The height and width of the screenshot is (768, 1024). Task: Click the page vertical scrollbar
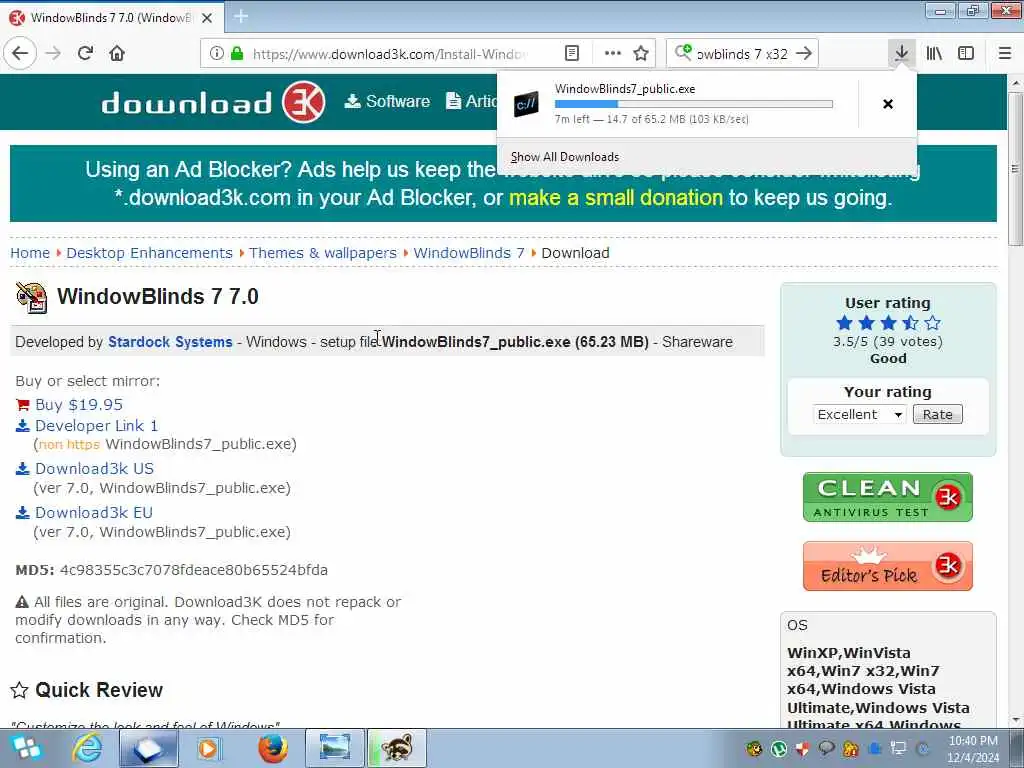1016,169
